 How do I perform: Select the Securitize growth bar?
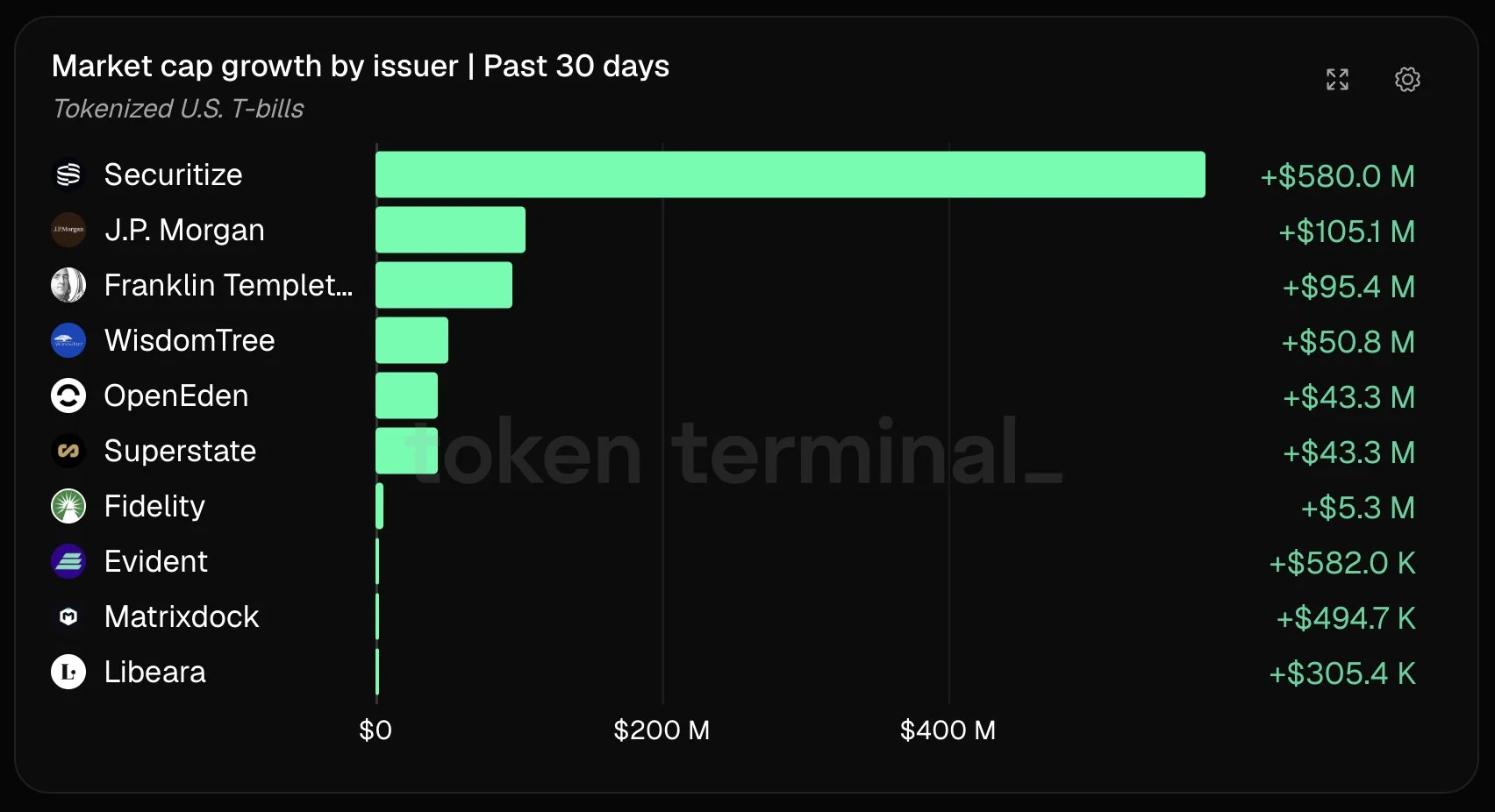click(790, 175)
